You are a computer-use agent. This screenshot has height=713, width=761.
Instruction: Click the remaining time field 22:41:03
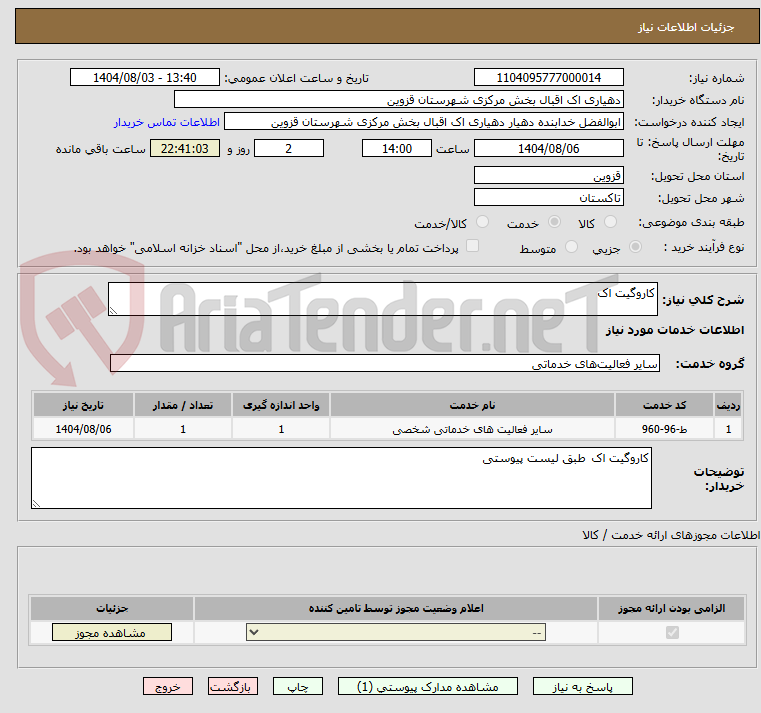(x=184, y=149)
